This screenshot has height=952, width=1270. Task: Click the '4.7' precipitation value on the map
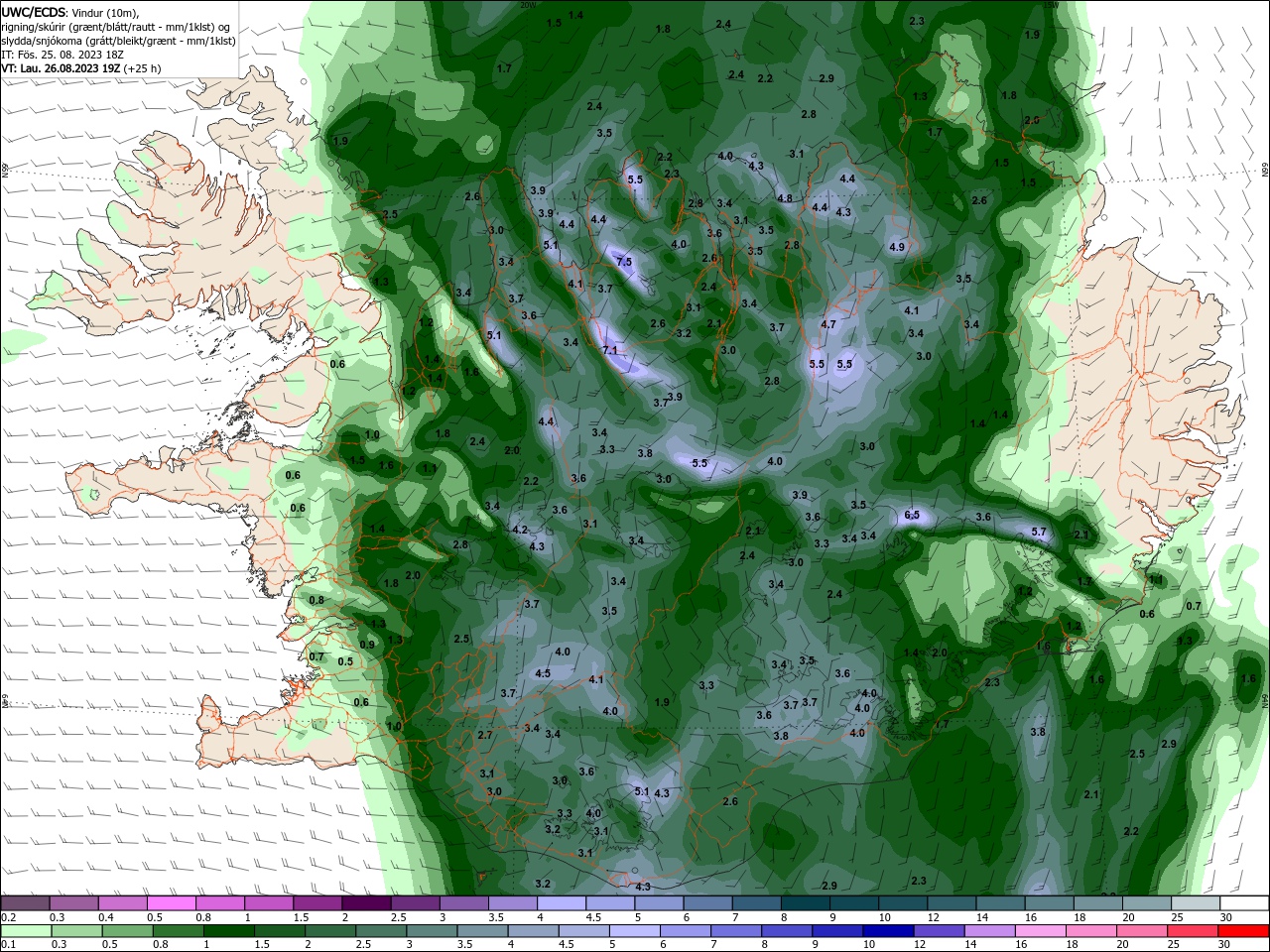tap(828, 324)
